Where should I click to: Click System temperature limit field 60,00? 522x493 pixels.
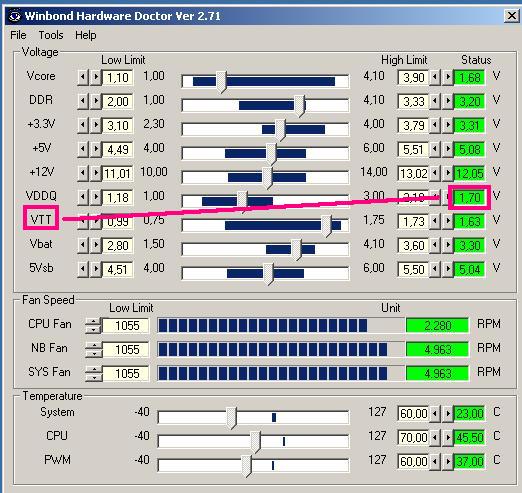(x=413, y=414)
